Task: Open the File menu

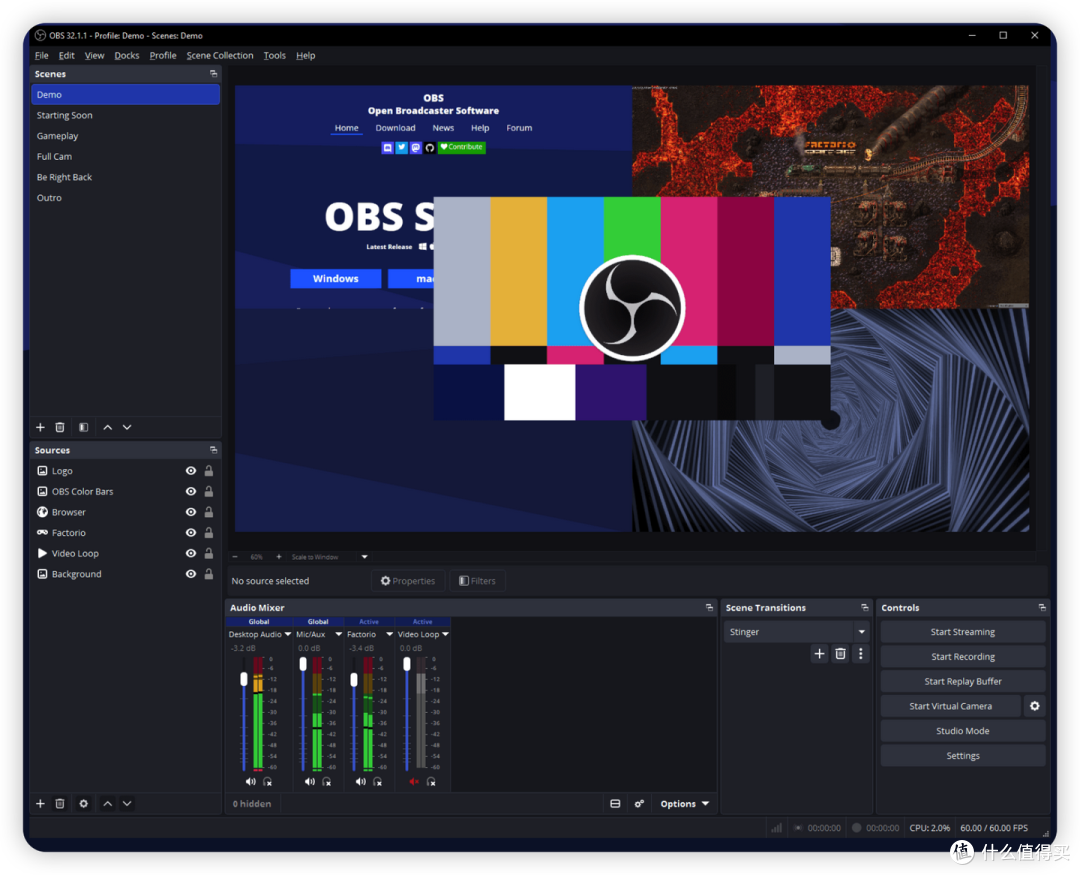Action: click(x=41, y=55)
